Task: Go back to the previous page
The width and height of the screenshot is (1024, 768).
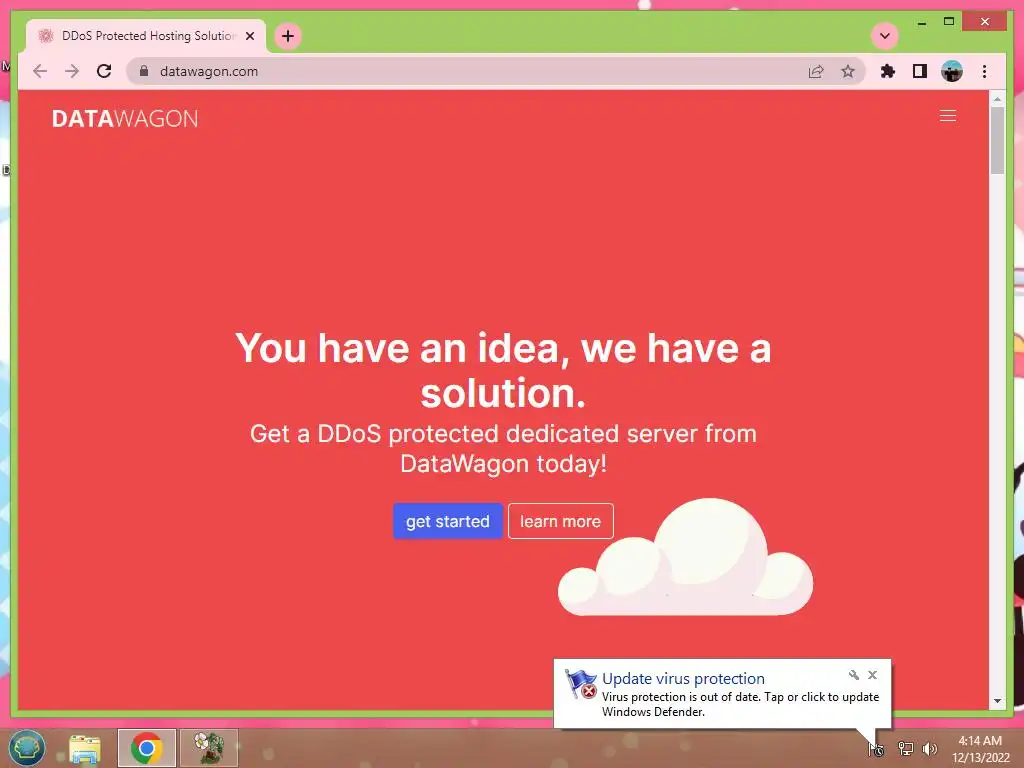Action: pyautogui.click(x=40, y=71)
